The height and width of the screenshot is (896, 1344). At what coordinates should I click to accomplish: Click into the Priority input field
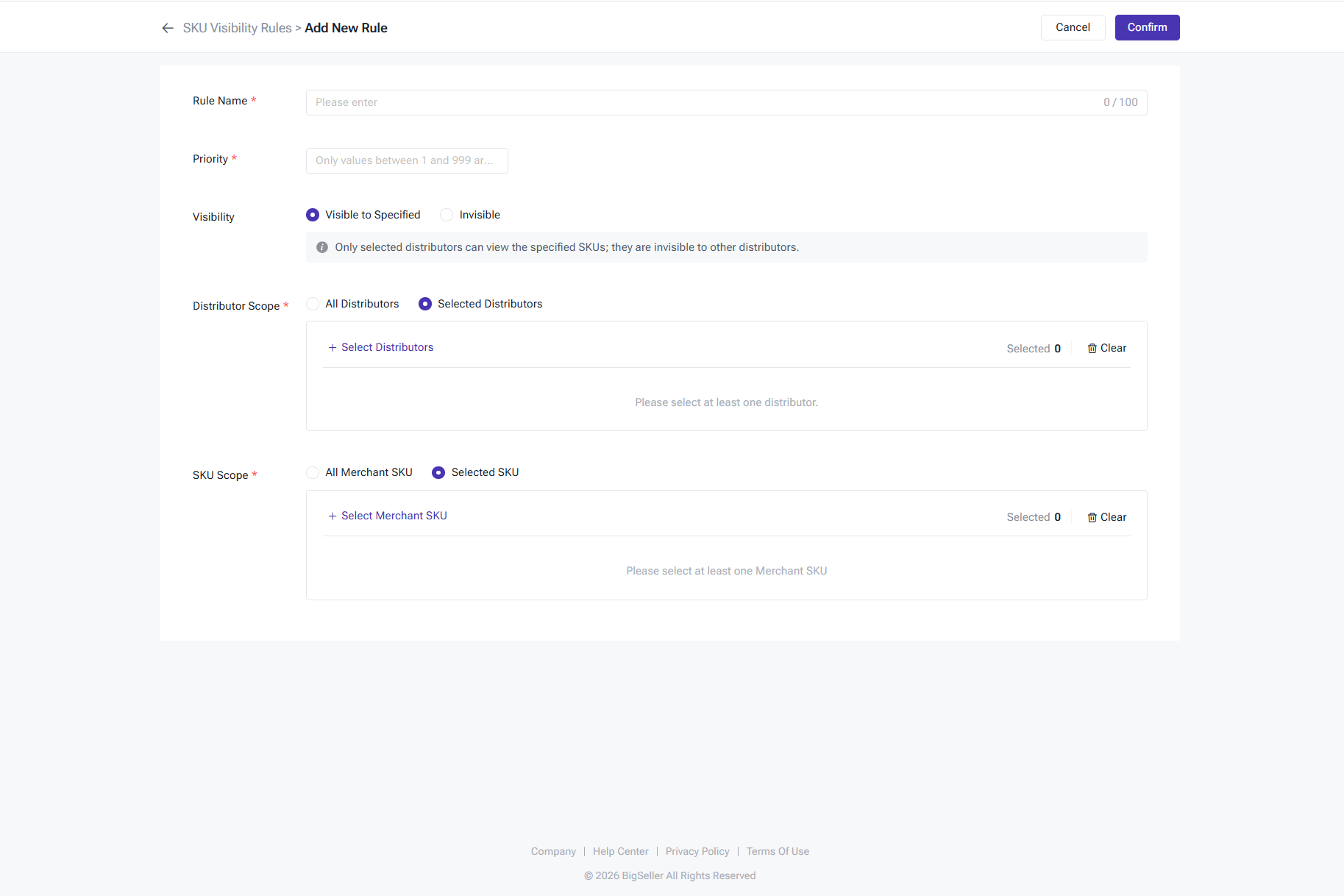coord(406,160)
